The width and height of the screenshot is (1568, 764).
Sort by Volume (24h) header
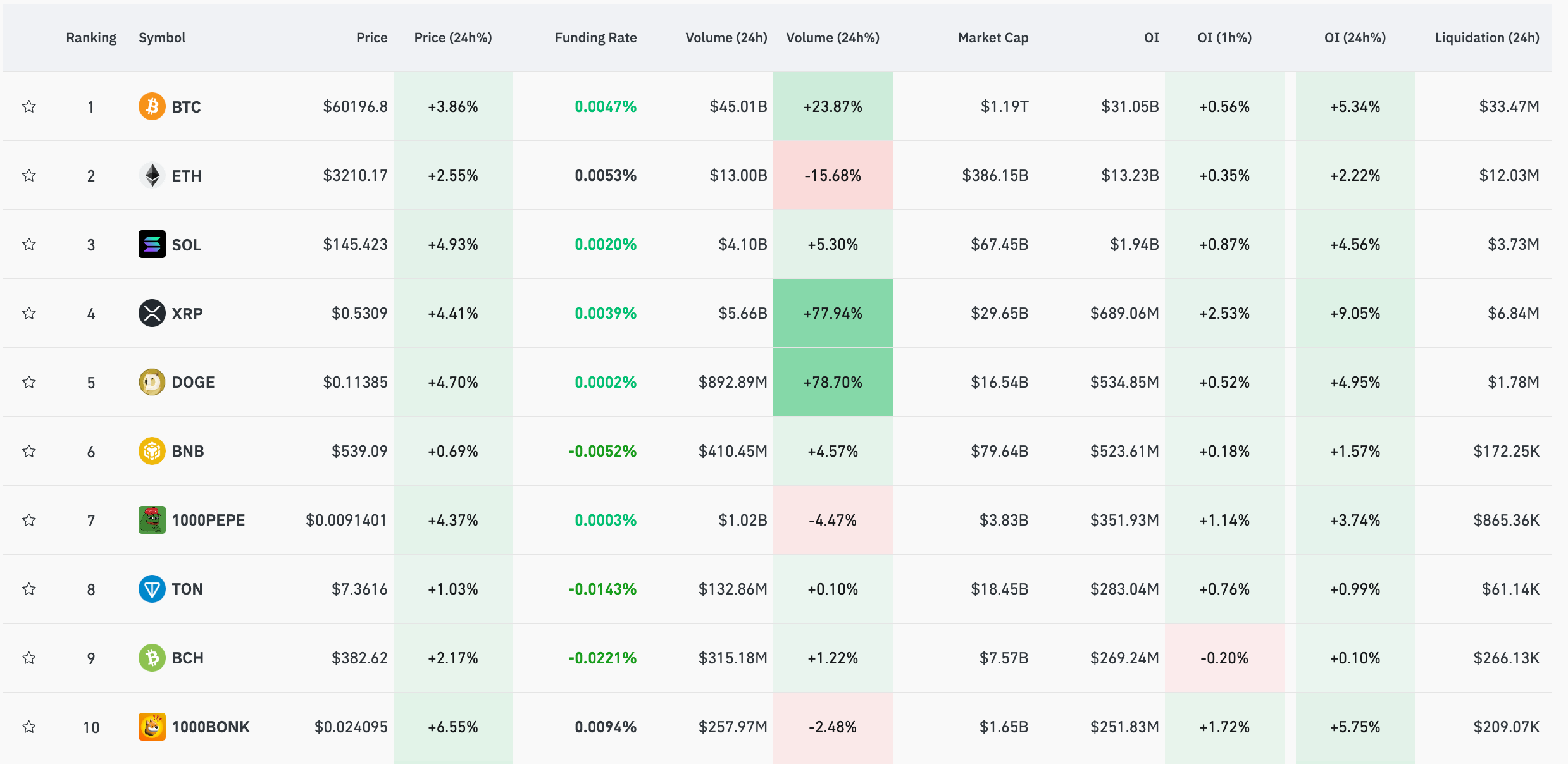click(726, 38)
